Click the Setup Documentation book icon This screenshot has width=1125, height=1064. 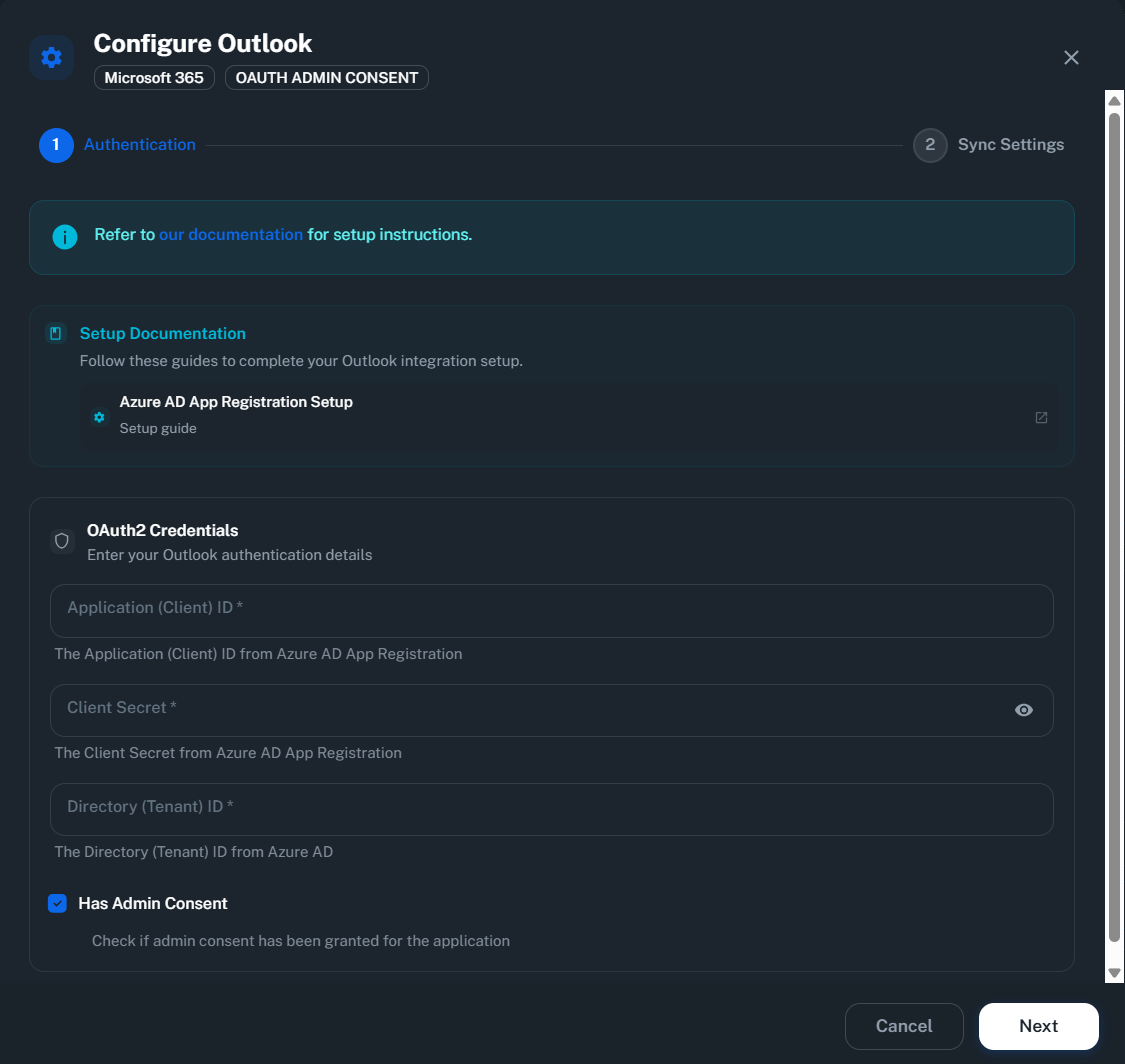point(56,332)
